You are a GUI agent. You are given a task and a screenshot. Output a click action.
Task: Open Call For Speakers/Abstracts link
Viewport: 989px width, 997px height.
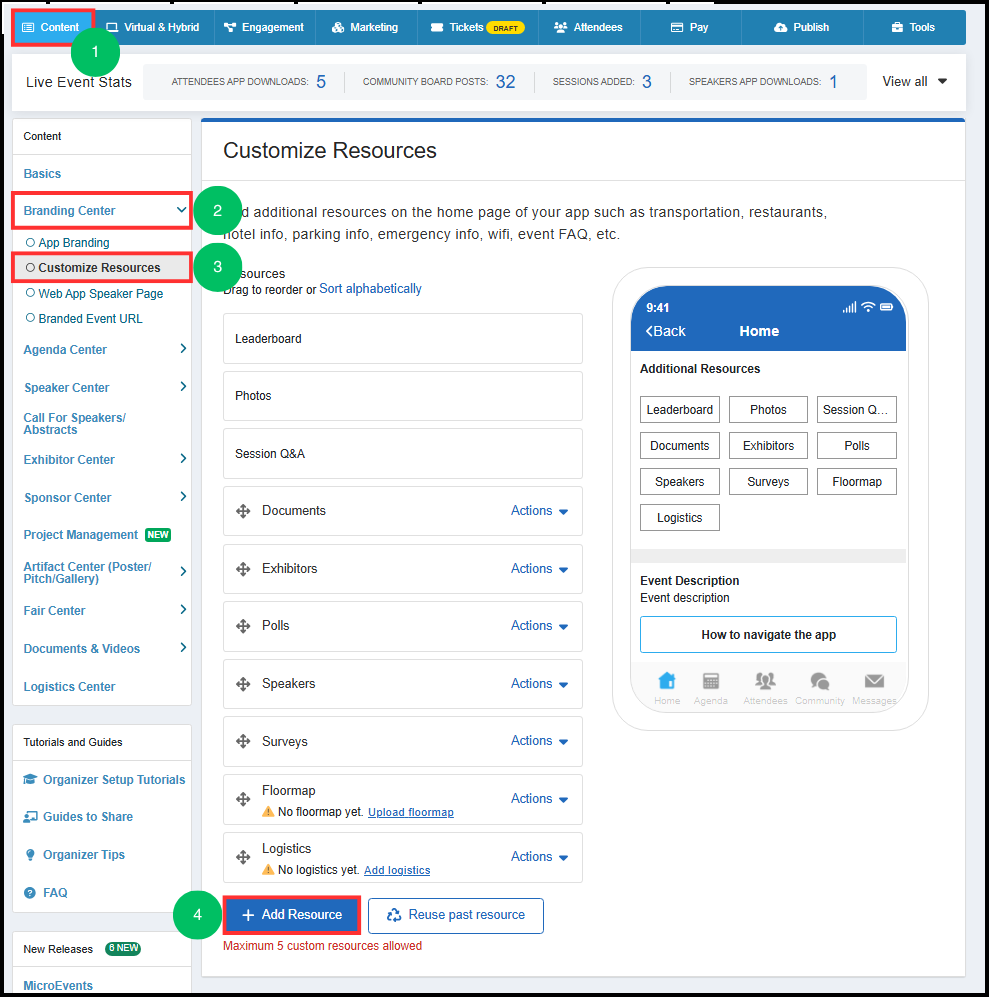click(74, 423)
